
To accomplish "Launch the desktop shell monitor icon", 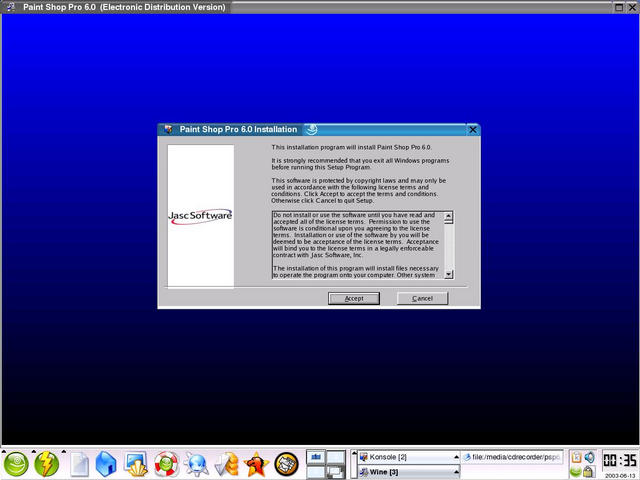I will point(136,464).
